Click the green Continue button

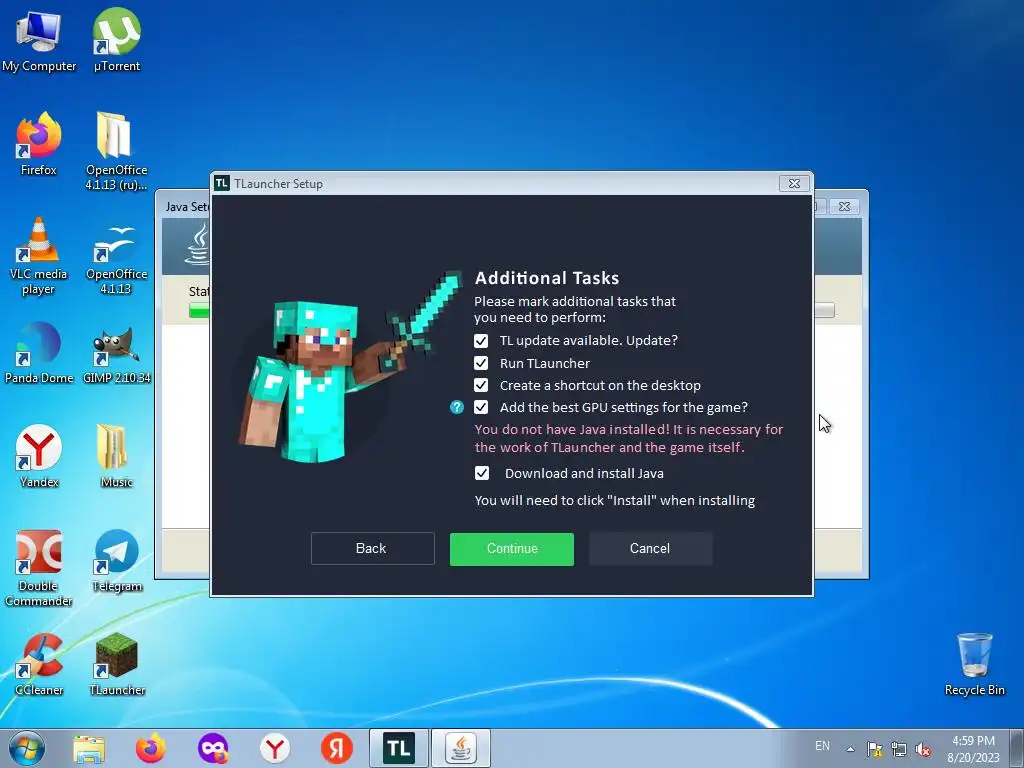pos(511,549)
